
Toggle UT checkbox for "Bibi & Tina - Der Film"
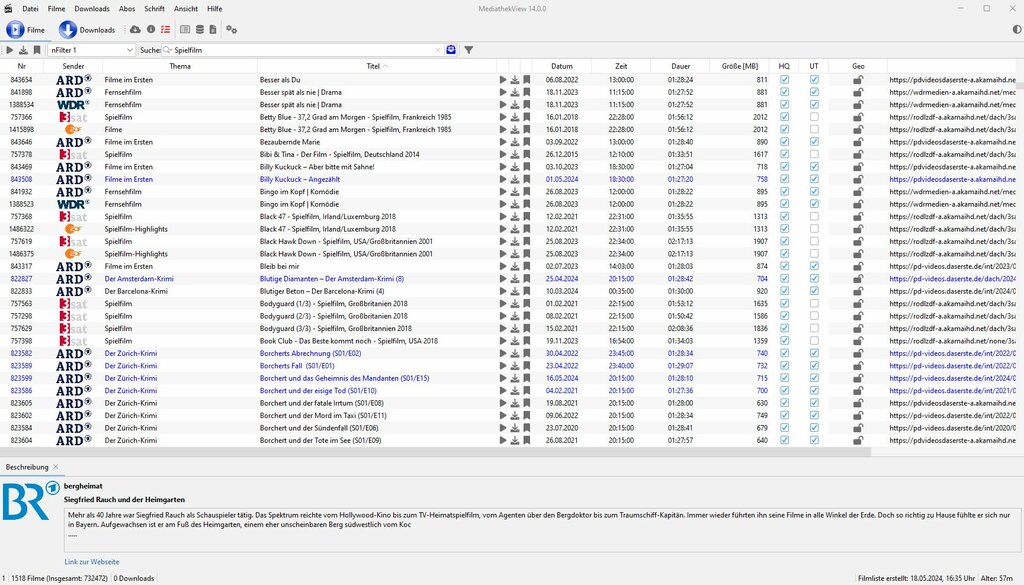point(814,154)
